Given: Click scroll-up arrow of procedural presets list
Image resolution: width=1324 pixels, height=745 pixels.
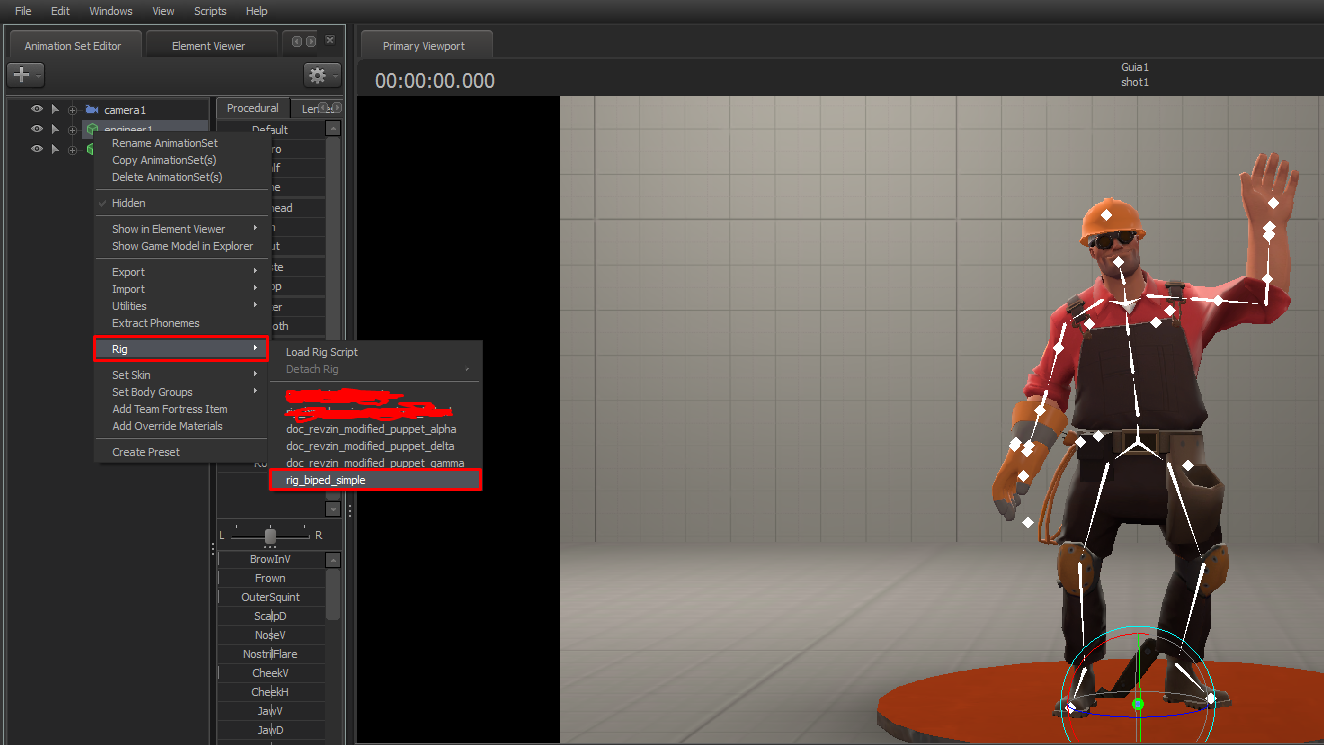Looking at the screenshot, I should click(x=333, y=129).
